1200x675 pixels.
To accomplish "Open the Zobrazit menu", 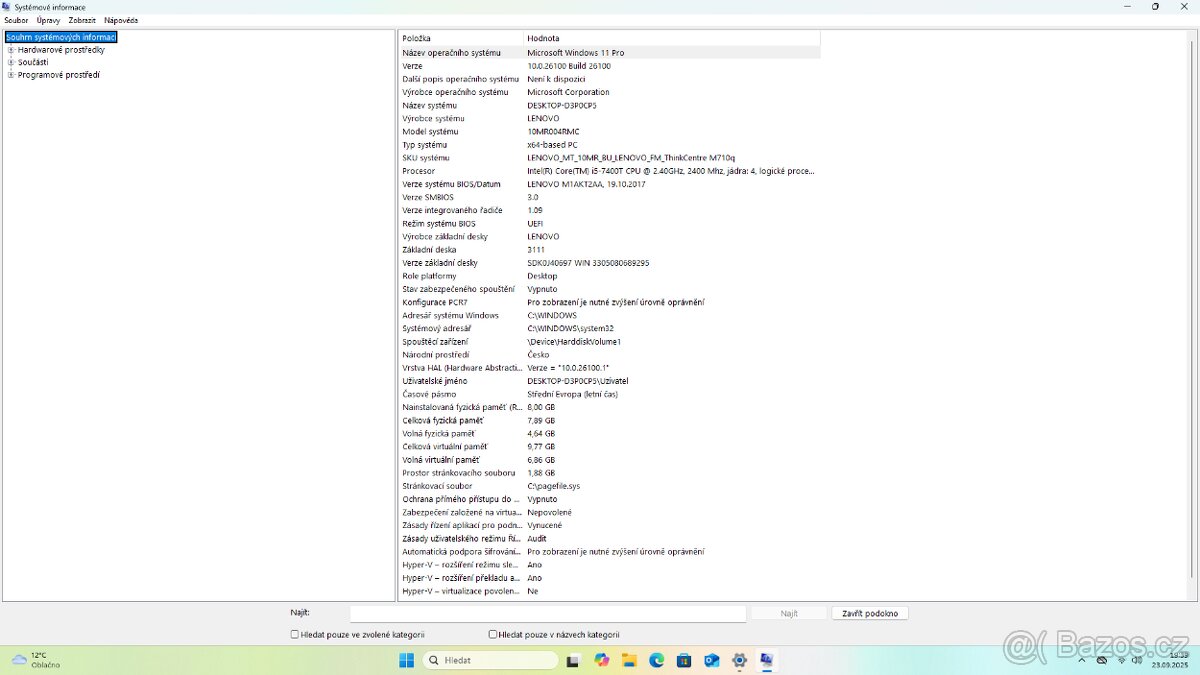I will coord(81,19).
